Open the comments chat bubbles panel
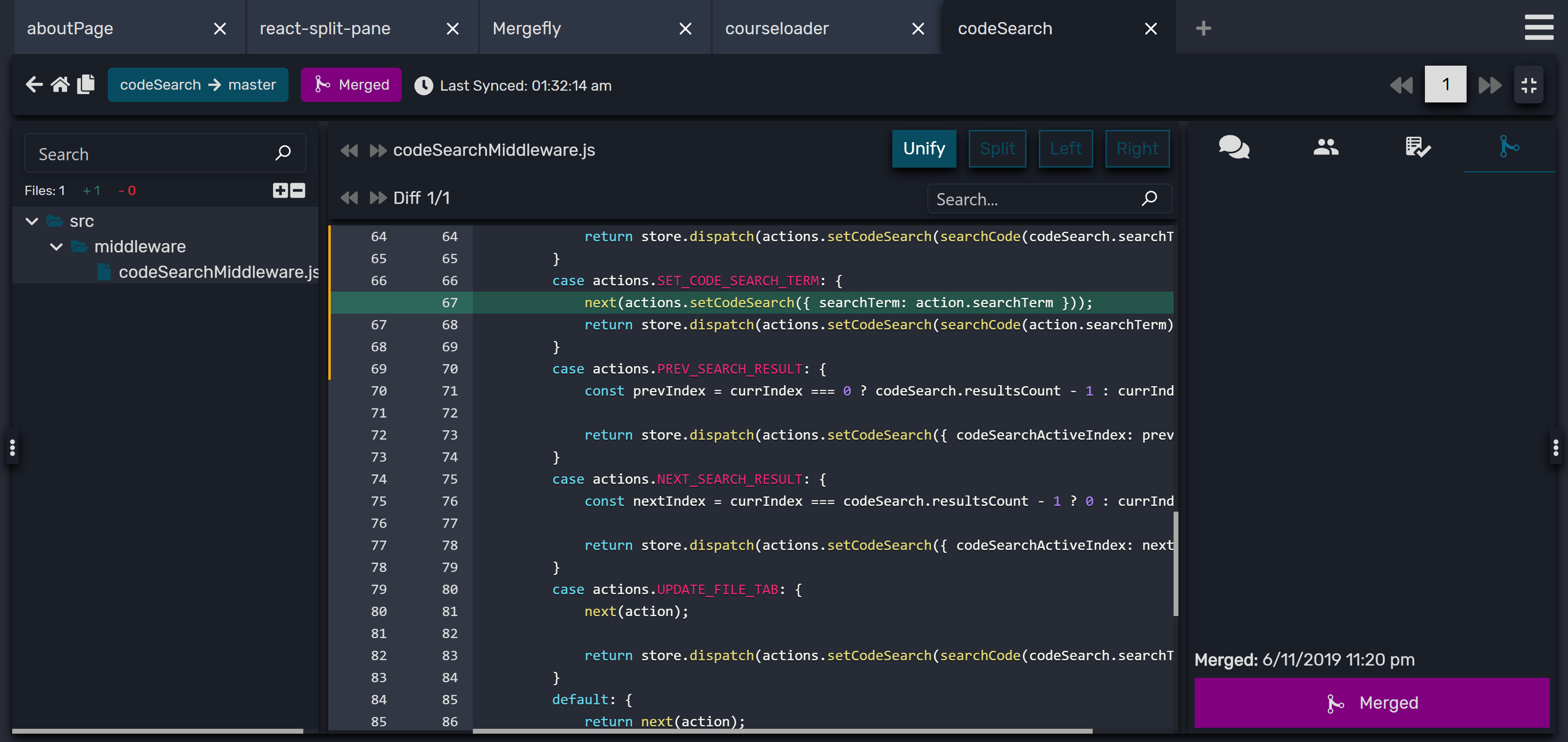This screenshot has width=1568, height=742. pyautogui.click(x=1234, y=147)
